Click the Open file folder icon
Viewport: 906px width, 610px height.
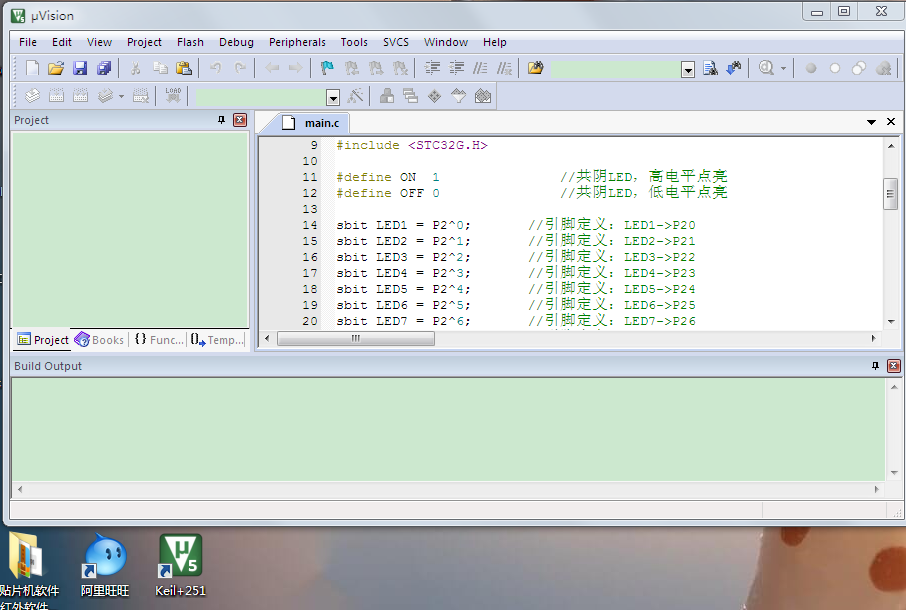(x=56, y=68)
